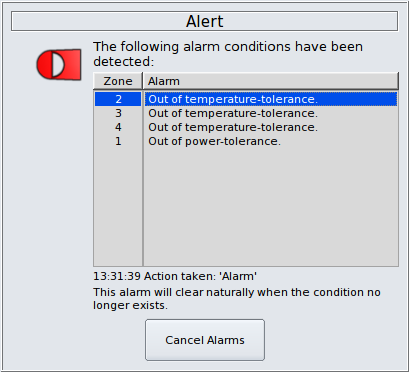This screenshot has height=372, width=409.
Task: Sort list by the Alarm column header
Action: (x=271, y=81)
